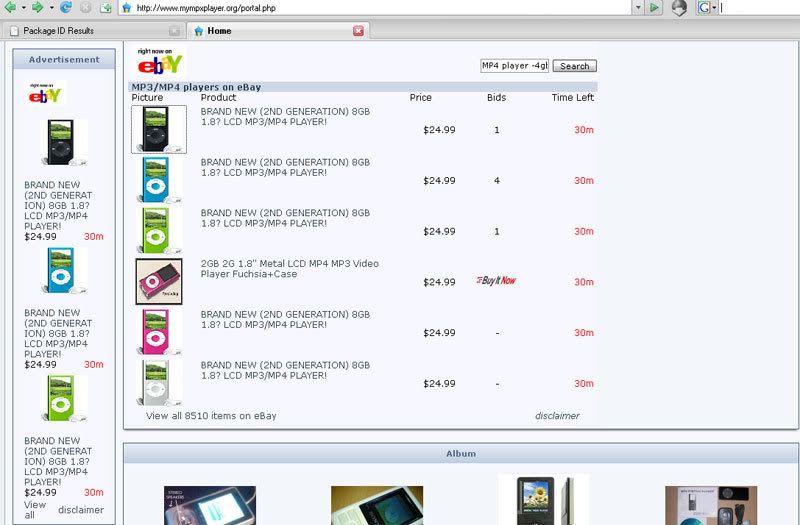Switch to the Package ID Results tab
The image size is (800, 525).
(x=58, y=31)
